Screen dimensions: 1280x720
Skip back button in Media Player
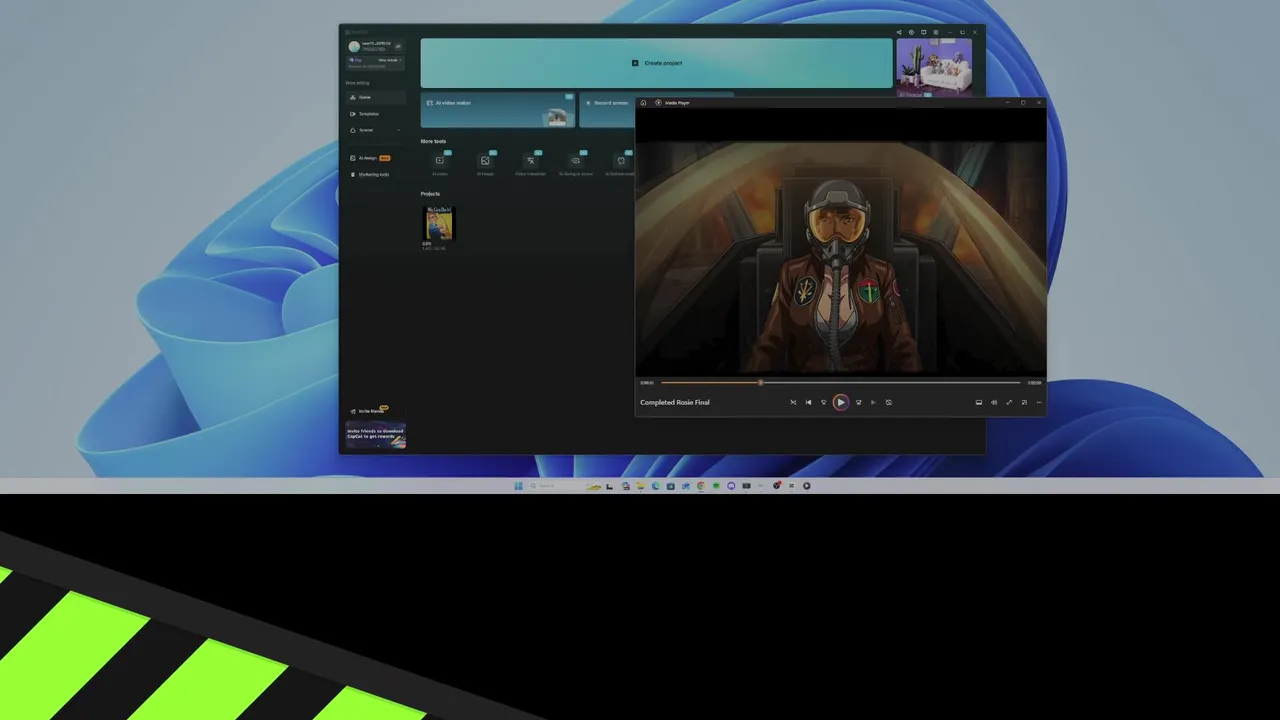tap(824, 402)
